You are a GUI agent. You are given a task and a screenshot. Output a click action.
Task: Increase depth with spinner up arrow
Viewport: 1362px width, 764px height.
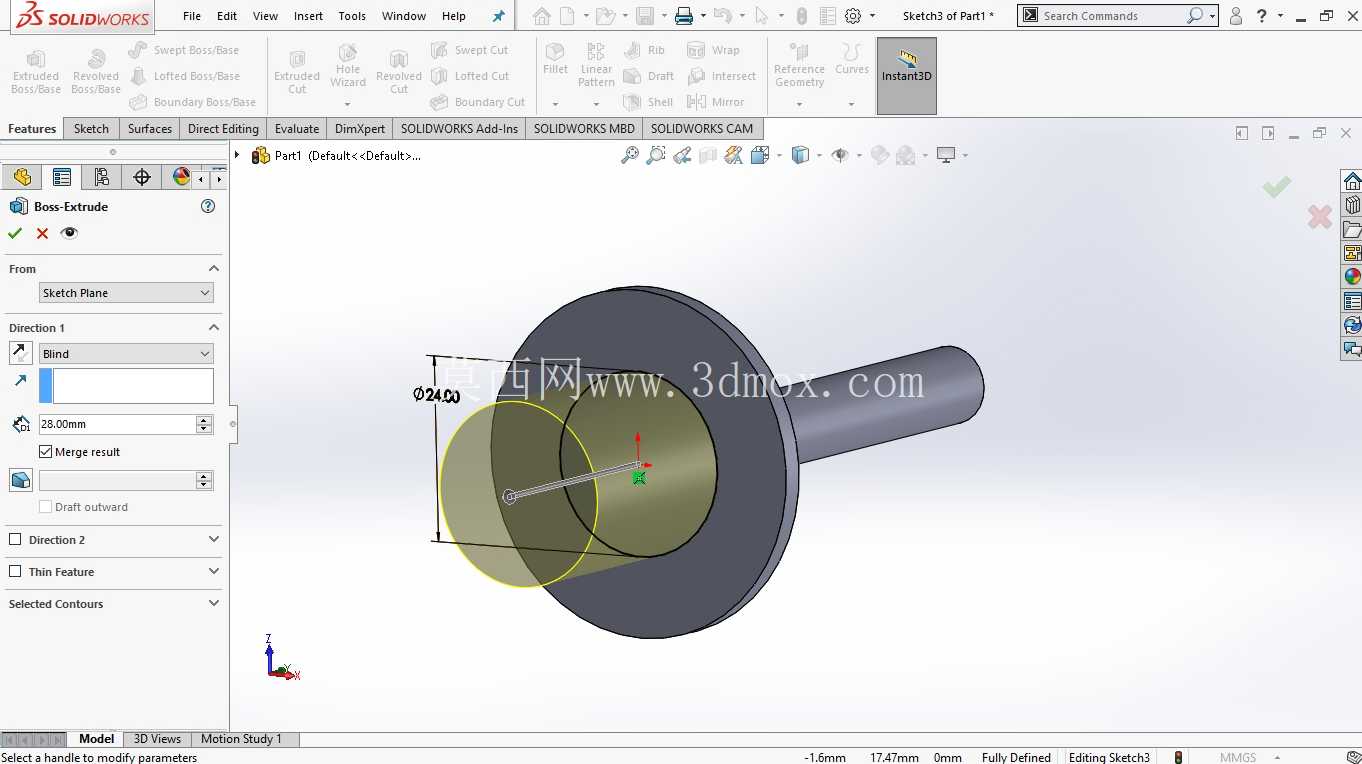pyautogui.click(x=205, y=420)
